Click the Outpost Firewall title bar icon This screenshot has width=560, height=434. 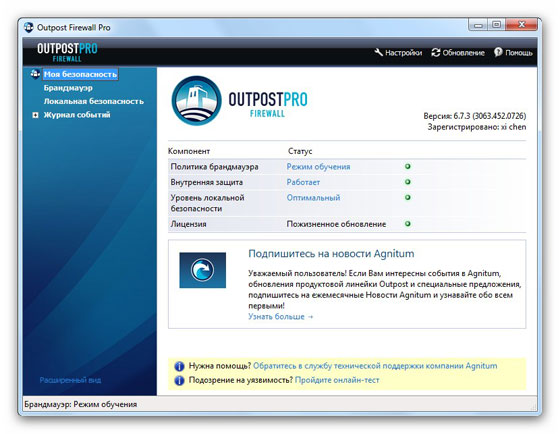coord(29,28)
